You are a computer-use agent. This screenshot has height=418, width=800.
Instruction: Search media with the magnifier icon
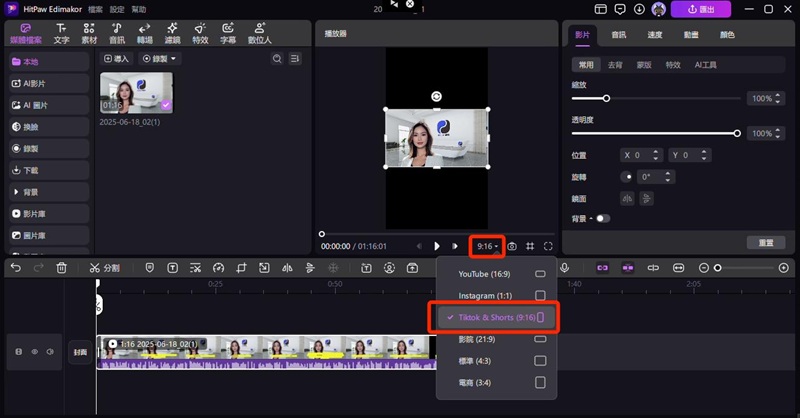[x=277, y=59]
